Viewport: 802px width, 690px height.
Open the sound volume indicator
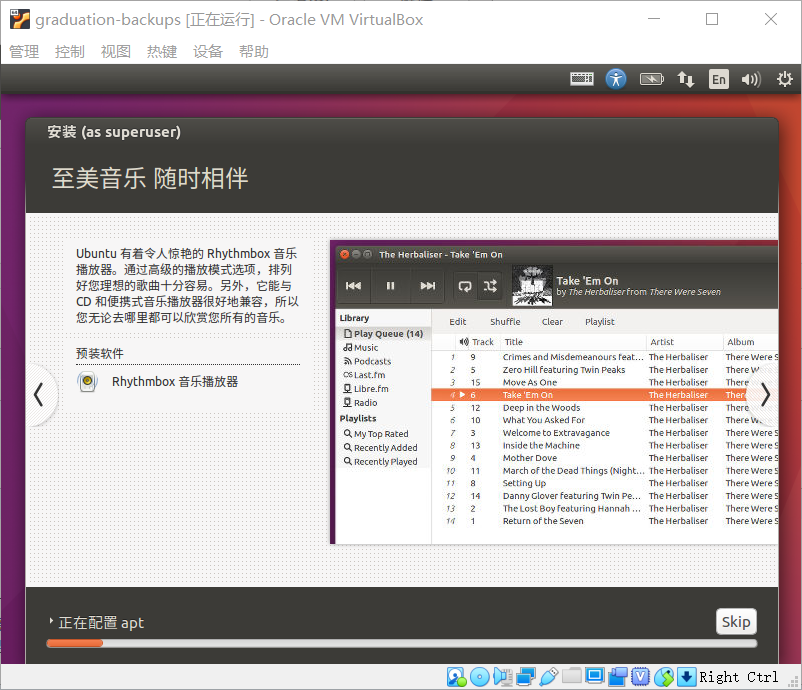pos(751,79)
